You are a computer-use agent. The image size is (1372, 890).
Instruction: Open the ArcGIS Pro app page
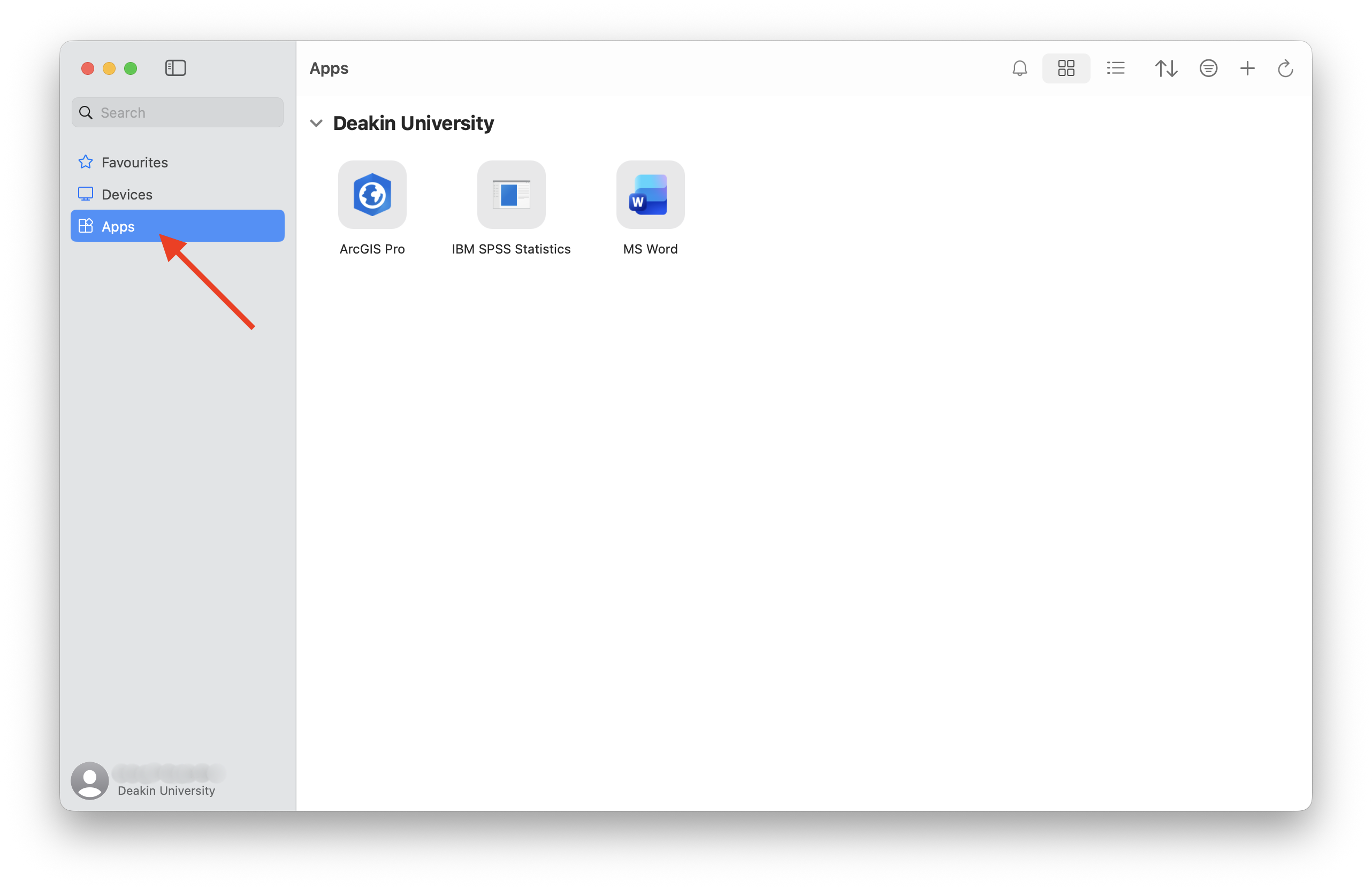372,195
